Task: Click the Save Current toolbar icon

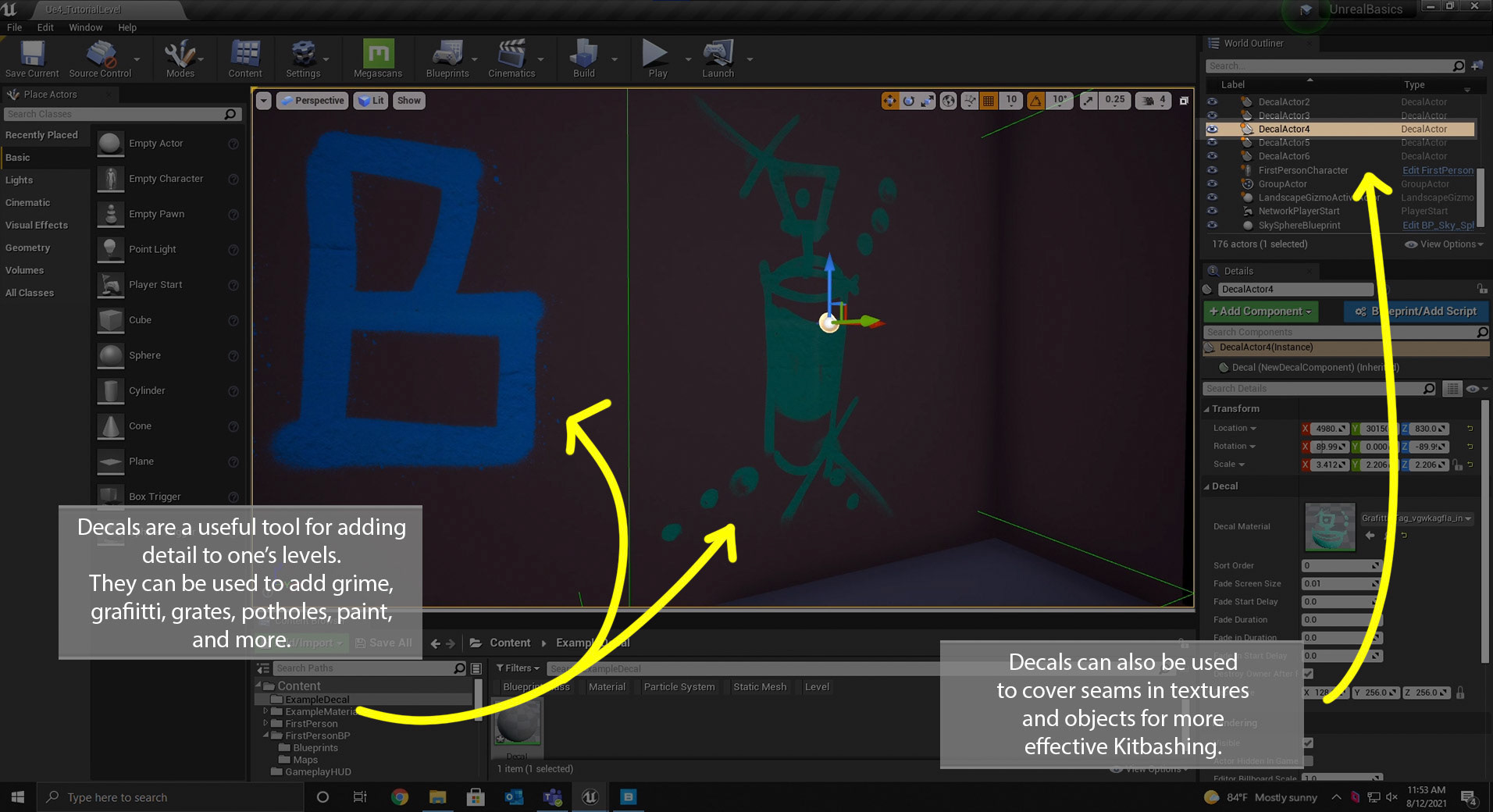Action: pos(32,59)
